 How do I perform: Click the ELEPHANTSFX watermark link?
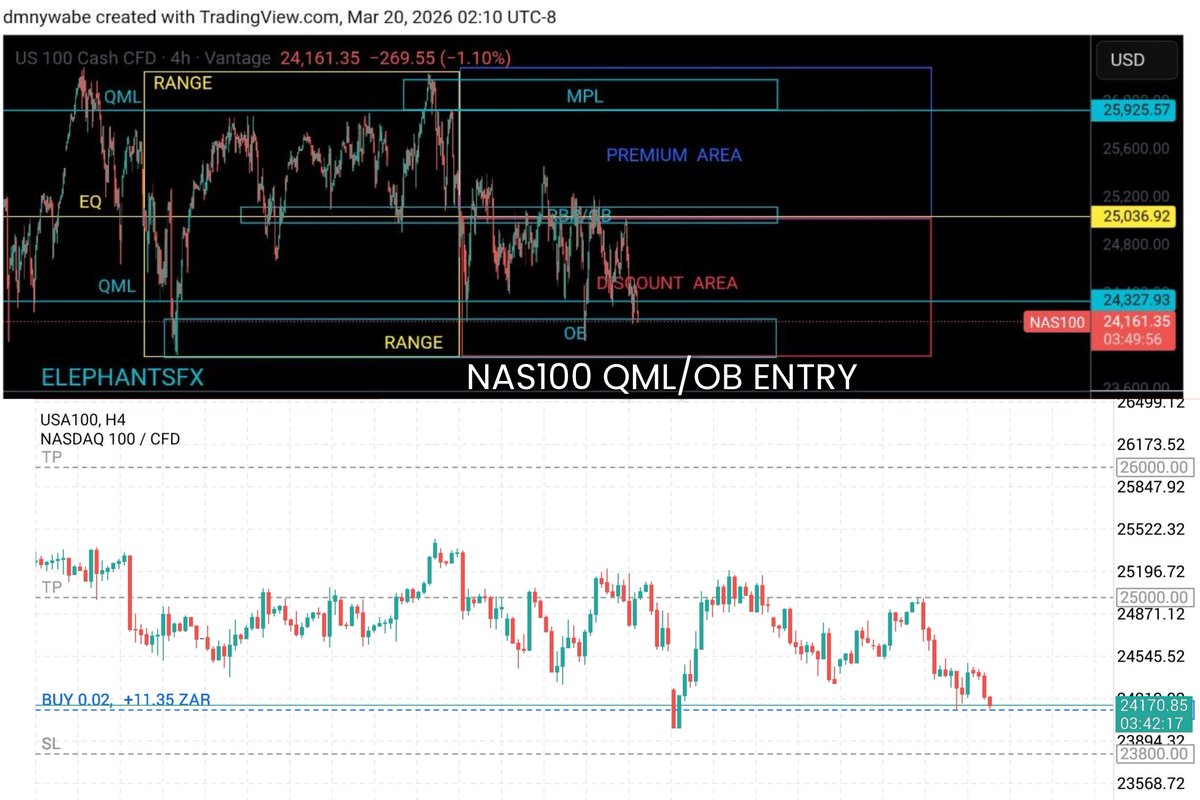coord(121,378)
